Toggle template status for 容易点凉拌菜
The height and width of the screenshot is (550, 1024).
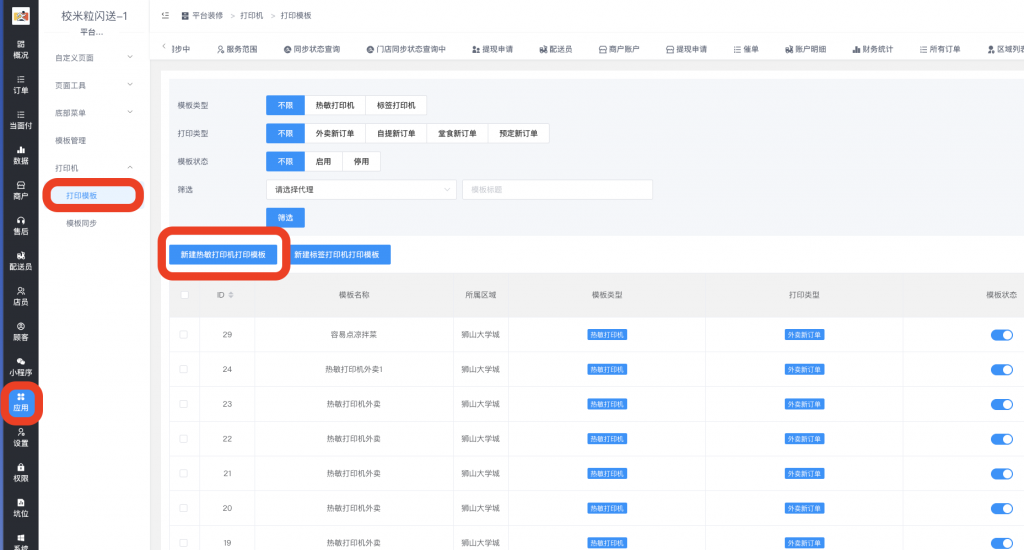point(1001,335)
